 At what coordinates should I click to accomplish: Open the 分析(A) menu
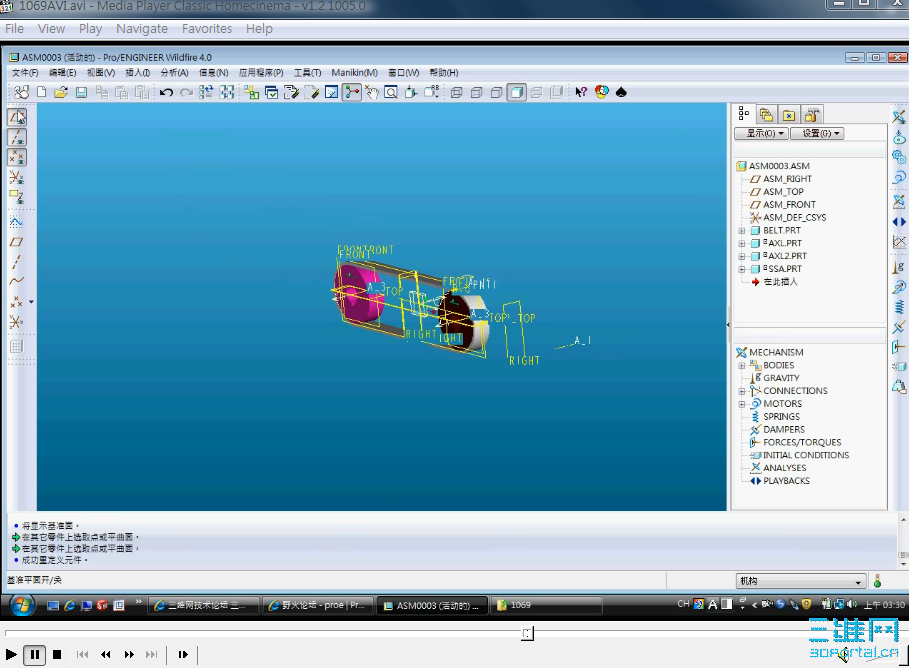coord(174,72)
